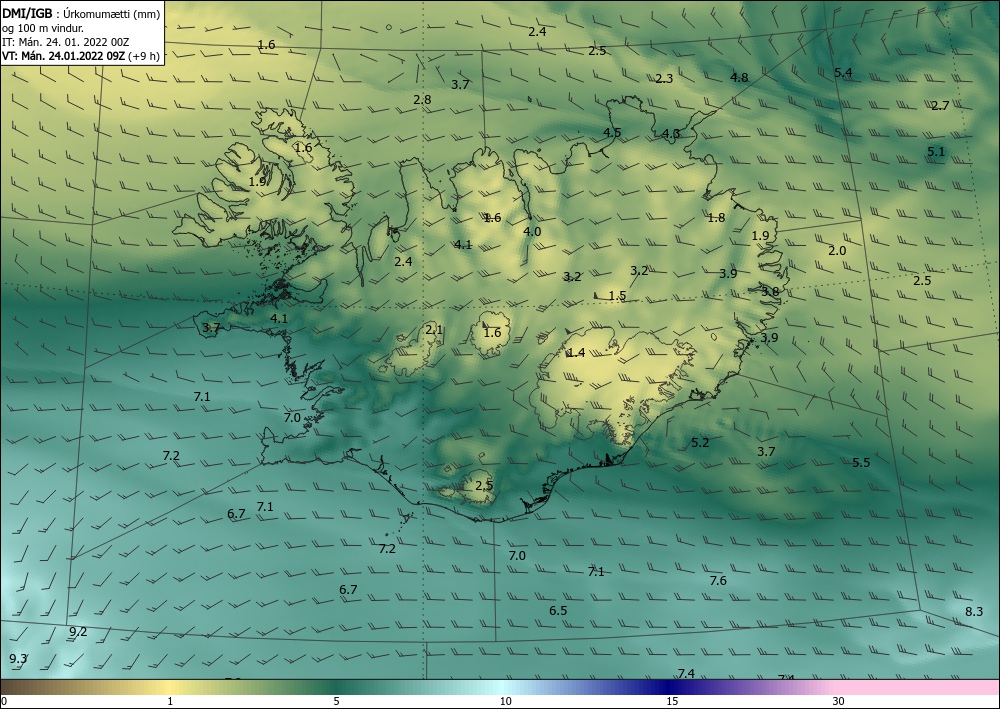The height and width of the screenshot is (709, 1000).
Task: Click the 5.4 value on the map
Action: pos(843,73)
